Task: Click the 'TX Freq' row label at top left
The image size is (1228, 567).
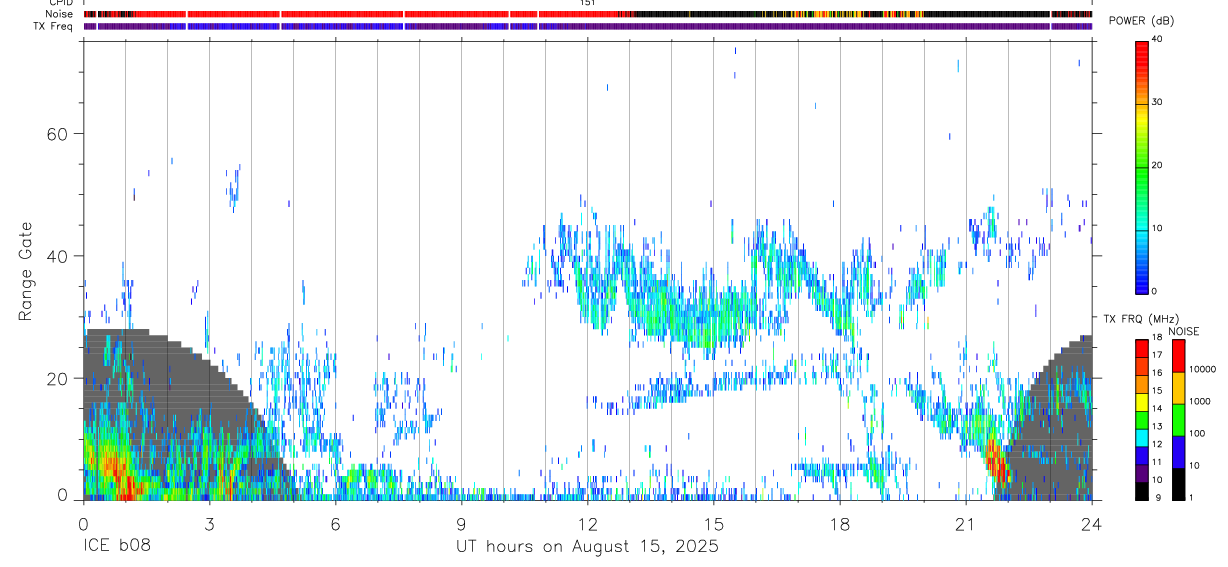Action: [55, 26]
